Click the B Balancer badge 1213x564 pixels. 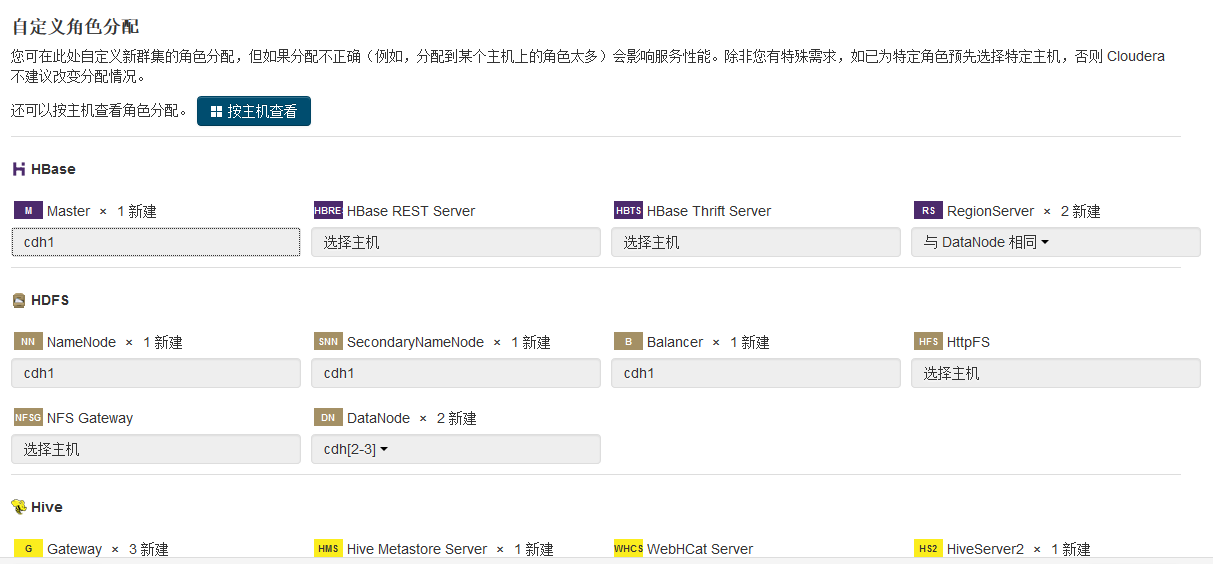pos(628,341)
